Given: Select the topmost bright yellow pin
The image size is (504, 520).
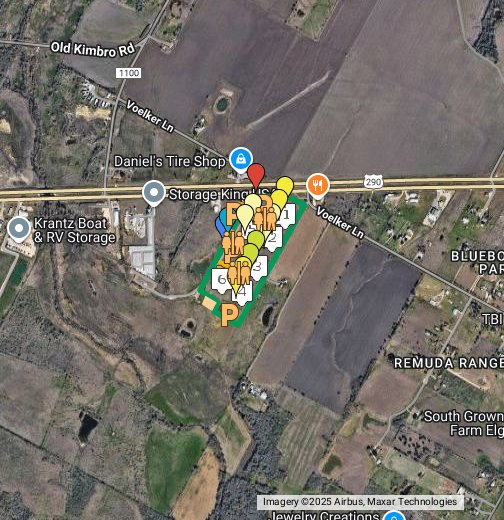Looking at the screenshot, I should (x=285, y=186).
